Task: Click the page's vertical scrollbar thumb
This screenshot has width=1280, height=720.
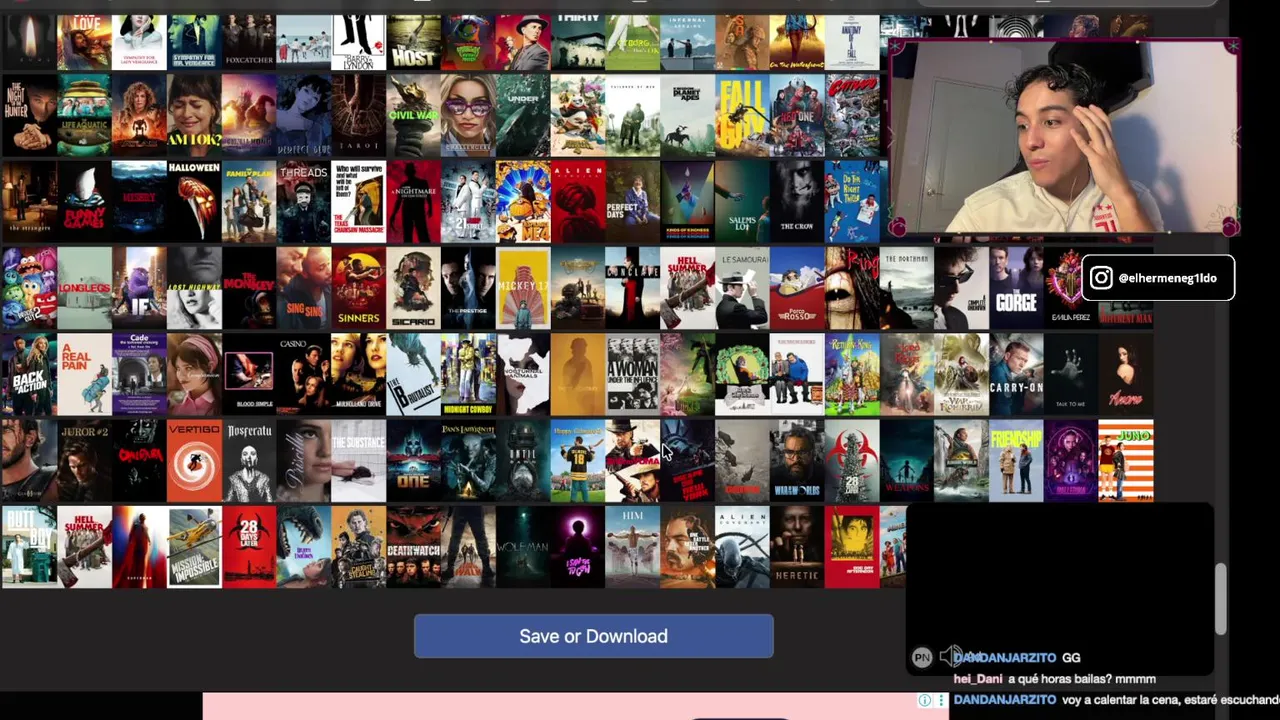Action: pos(1221,598)
